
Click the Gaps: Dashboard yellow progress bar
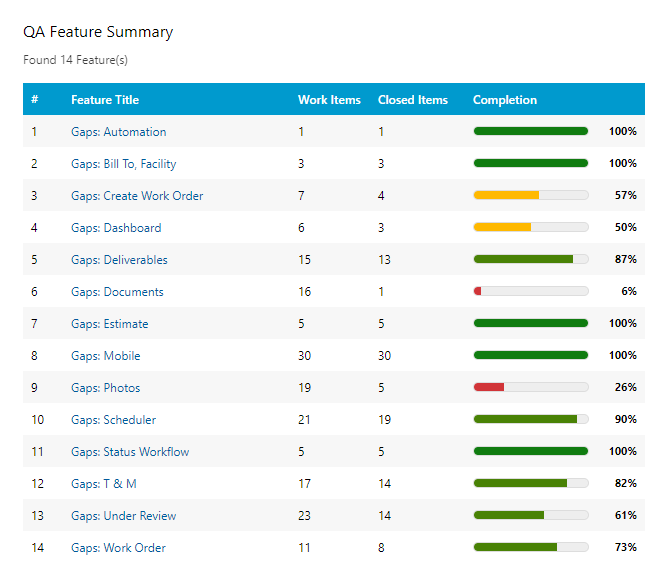pos(531,227)
